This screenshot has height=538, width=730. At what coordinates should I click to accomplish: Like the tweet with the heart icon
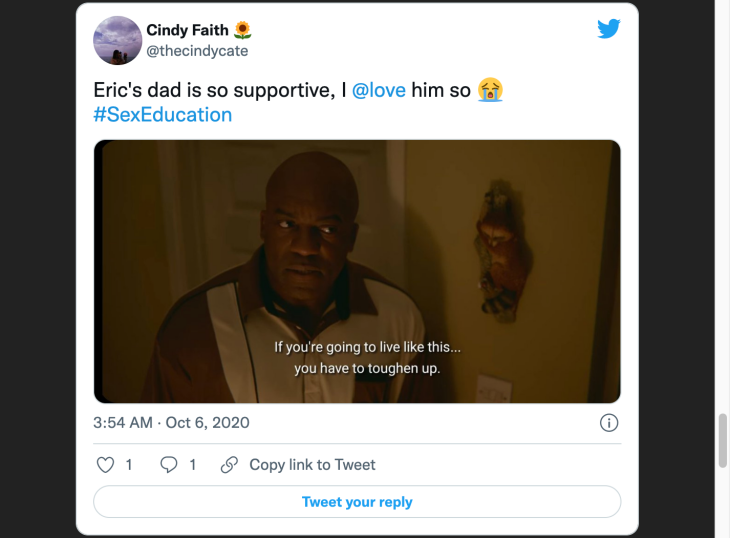point(104,464)
